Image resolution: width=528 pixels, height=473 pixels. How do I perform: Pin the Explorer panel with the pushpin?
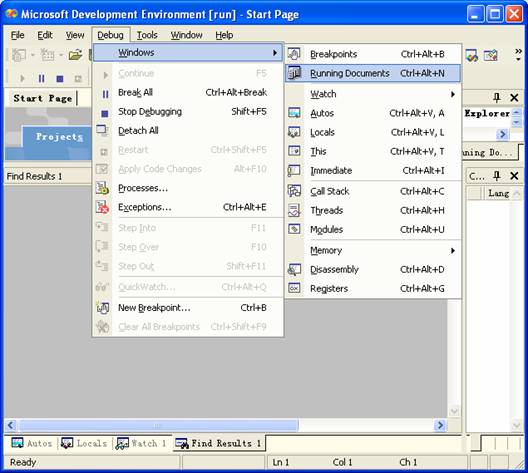point(497,98)
